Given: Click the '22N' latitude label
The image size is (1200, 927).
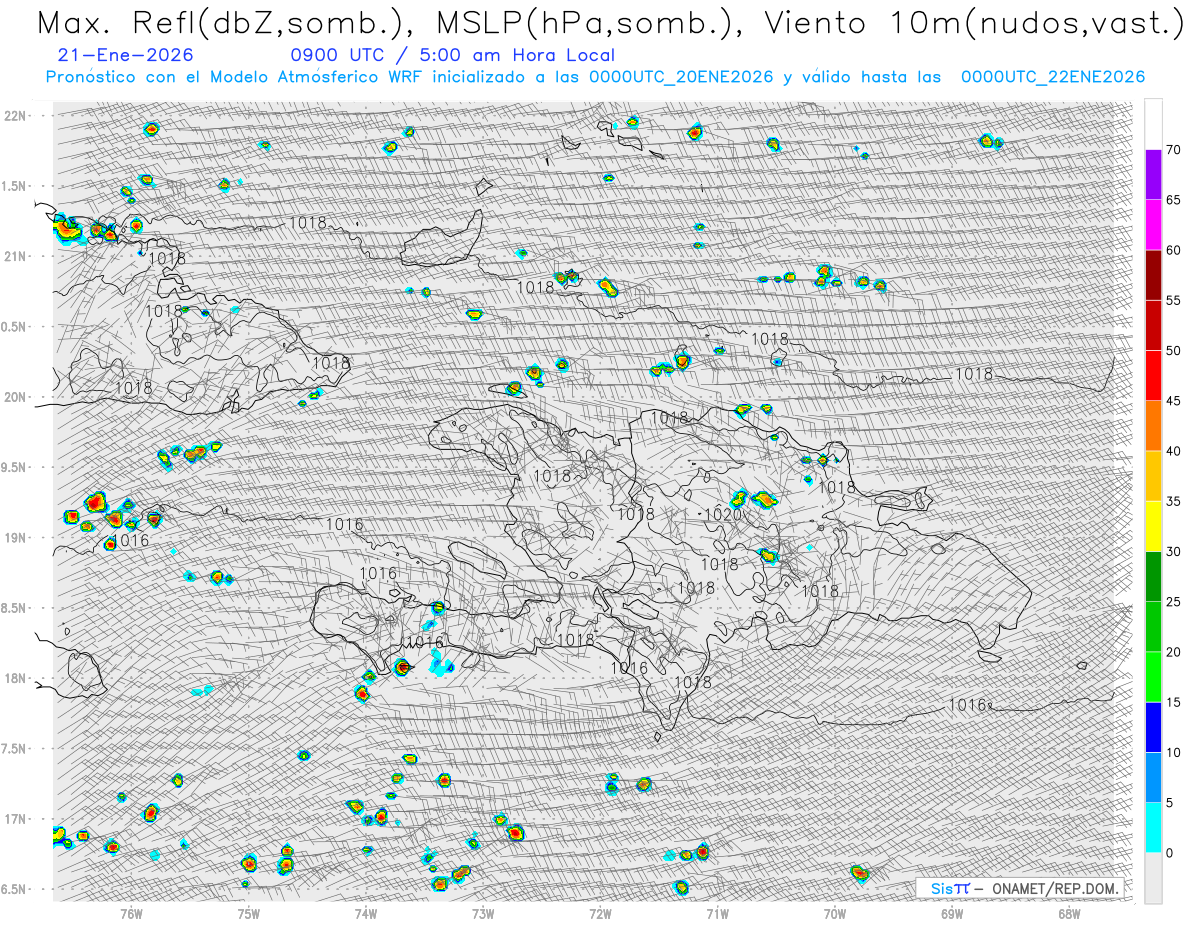Looking at the screenshot, I should click(14, 116).
